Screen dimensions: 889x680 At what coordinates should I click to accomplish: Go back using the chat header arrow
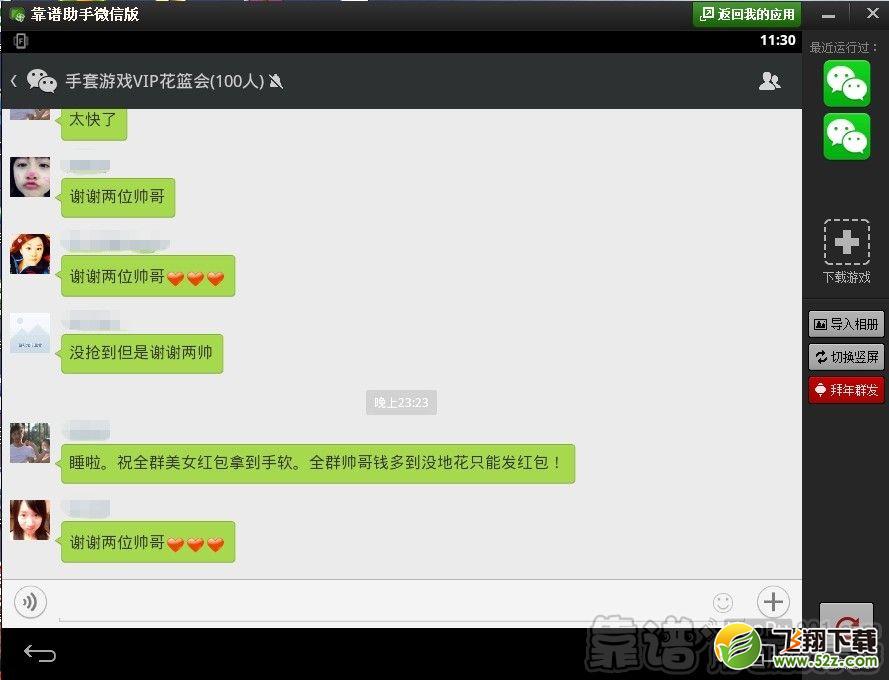click(x=14, y=82)
